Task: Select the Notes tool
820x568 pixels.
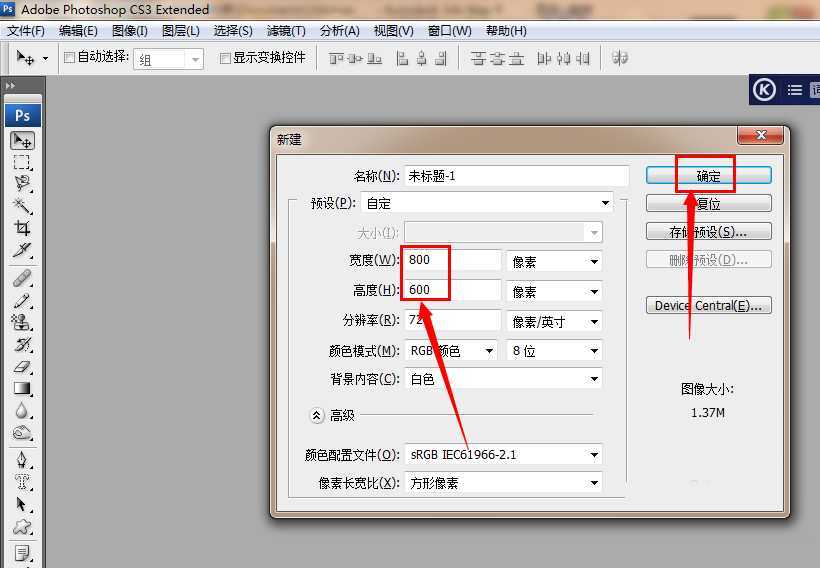Action: tap(22, 553)
